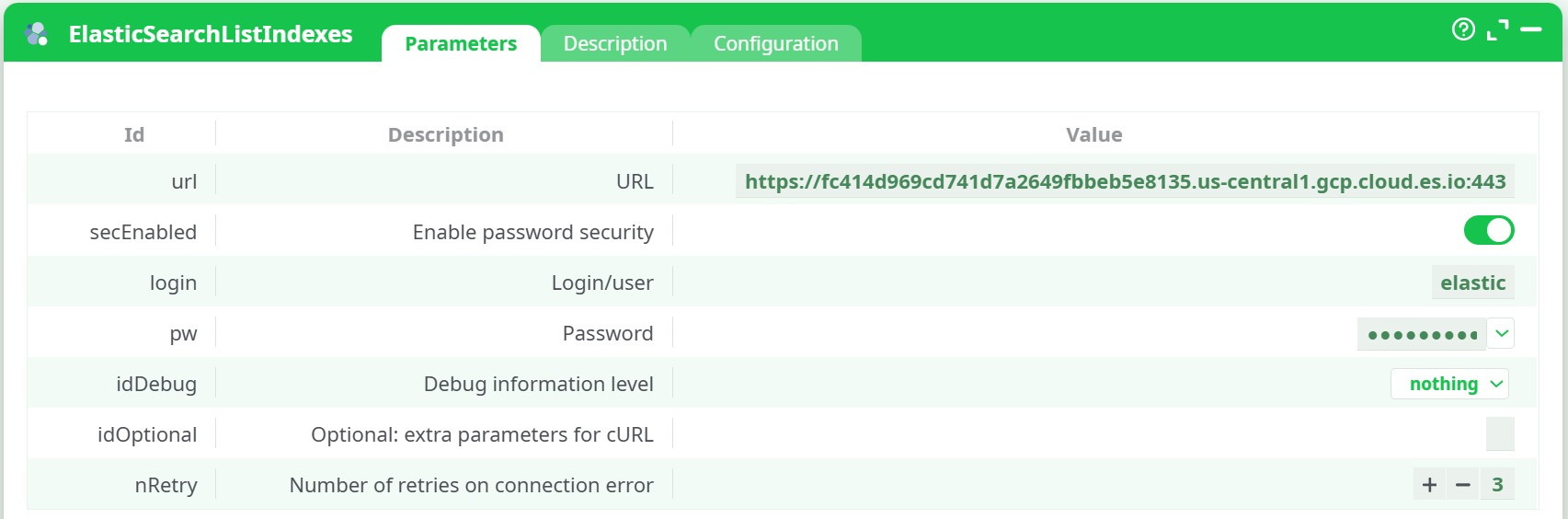1568x519 pixels.
Task: Open the Description tab
Action: [x=615, y=43]
